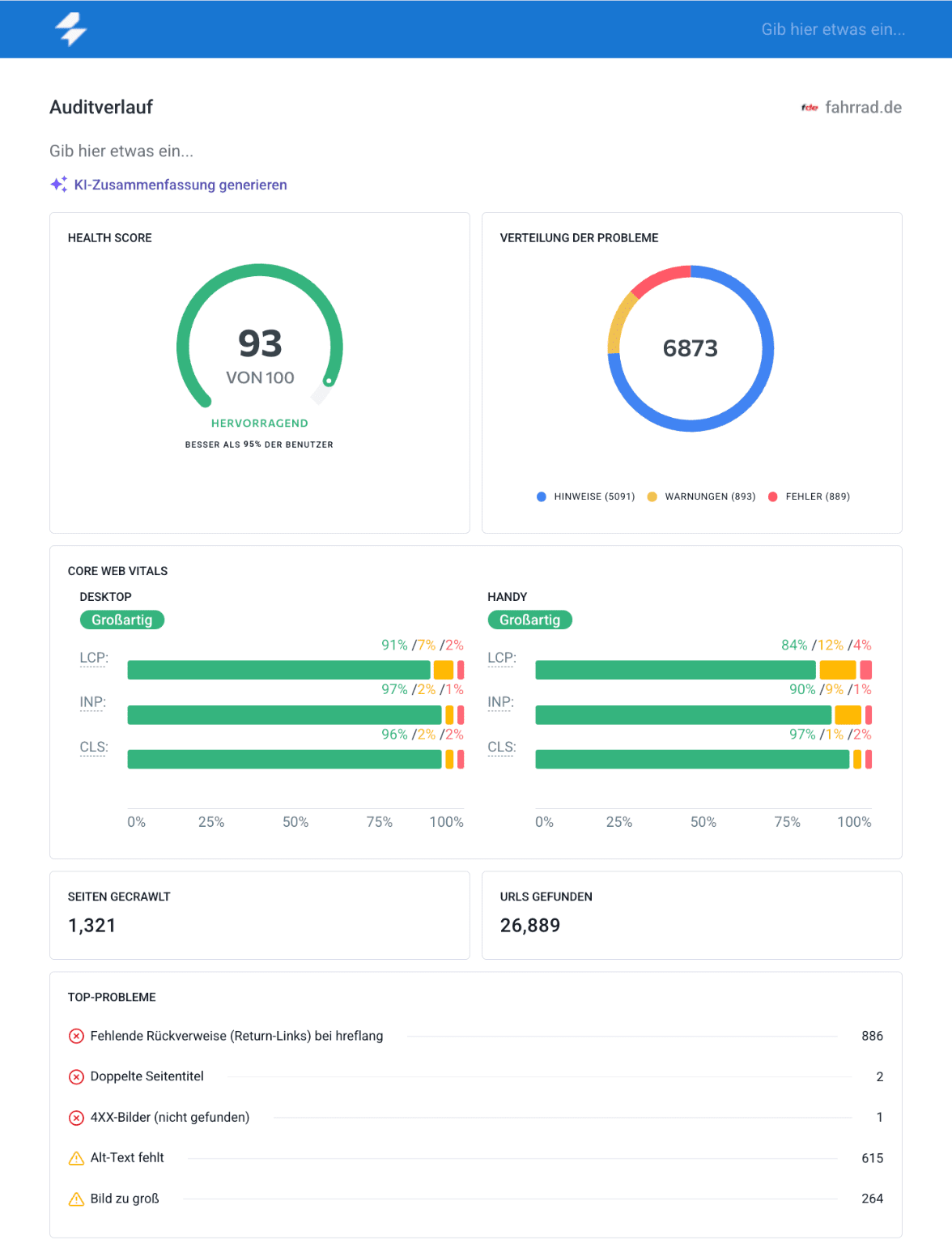
Task: Select the red Fehler legend dot
Action: click(773, 496)
